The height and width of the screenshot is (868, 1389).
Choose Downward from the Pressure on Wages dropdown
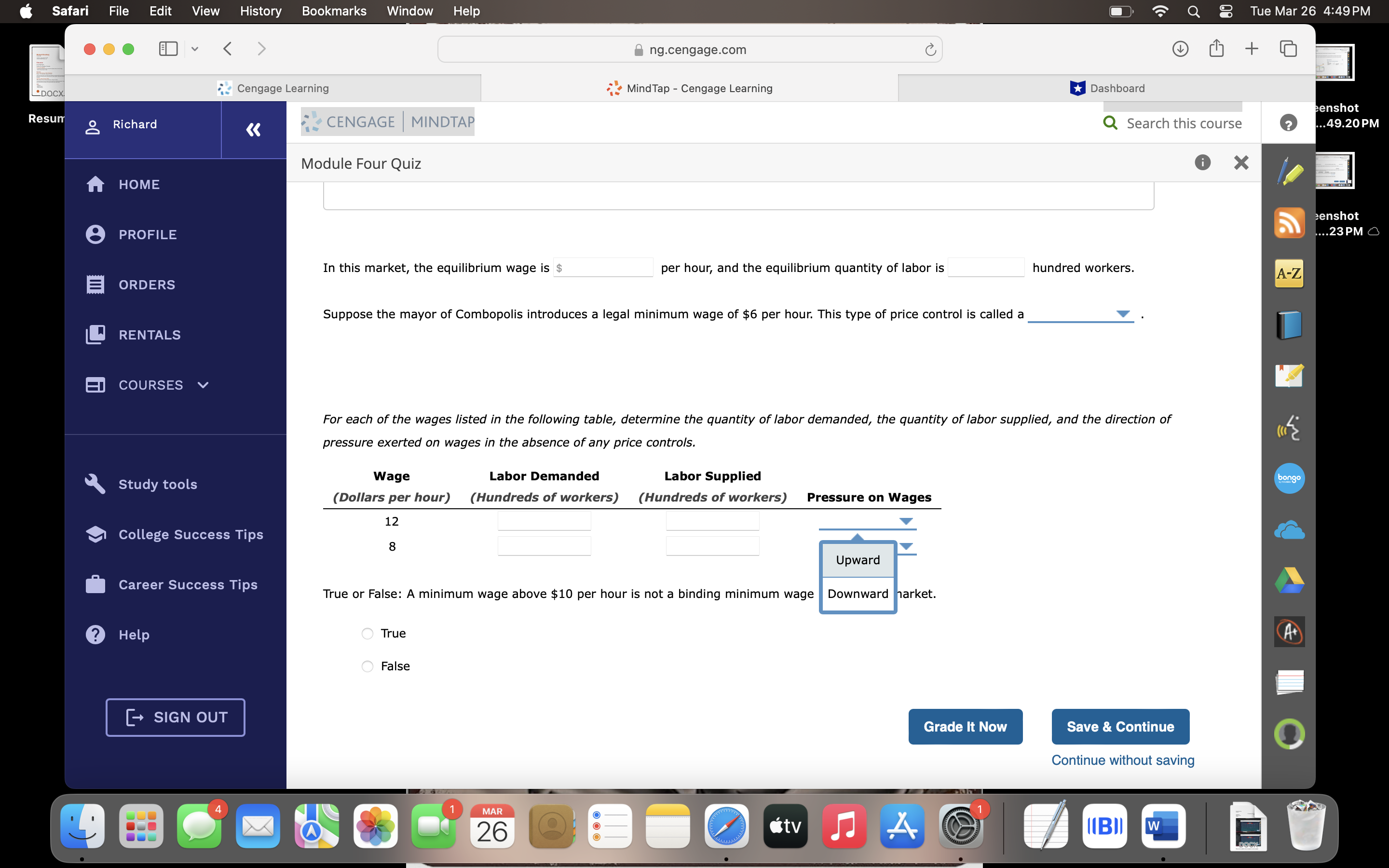(x=857, y=594)
